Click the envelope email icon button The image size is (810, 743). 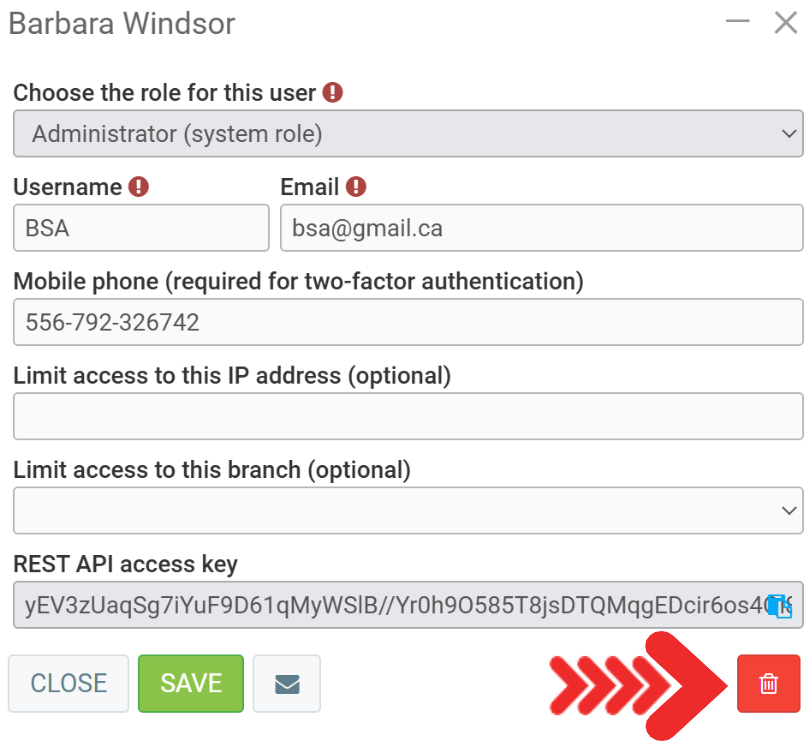pos(287,684)
